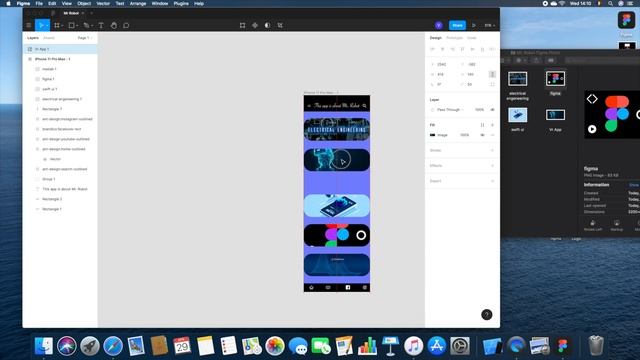Open the Vector menu

(x=103, y=3)
